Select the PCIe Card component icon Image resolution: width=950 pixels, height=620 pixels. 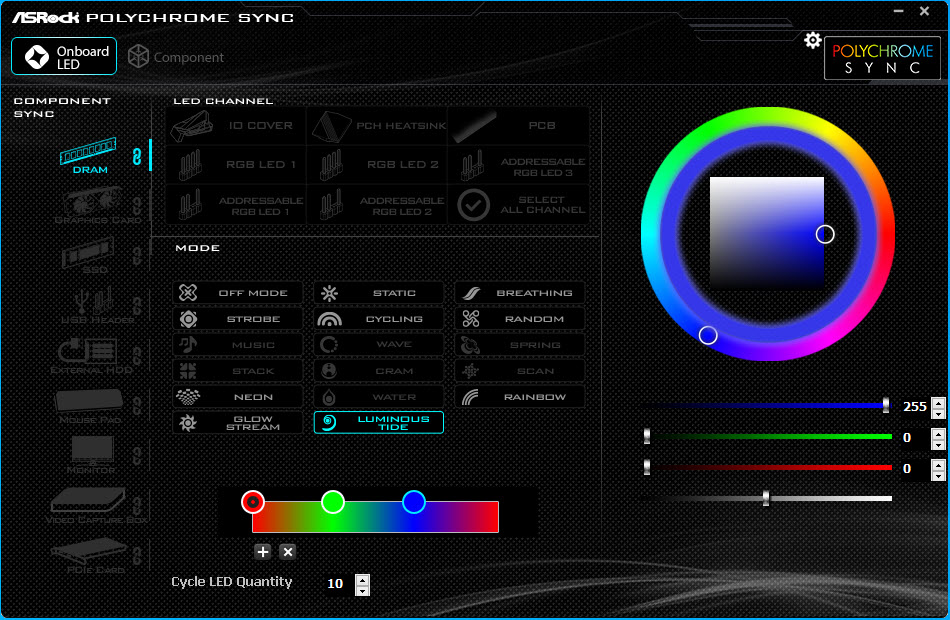(x=91, y=556)
